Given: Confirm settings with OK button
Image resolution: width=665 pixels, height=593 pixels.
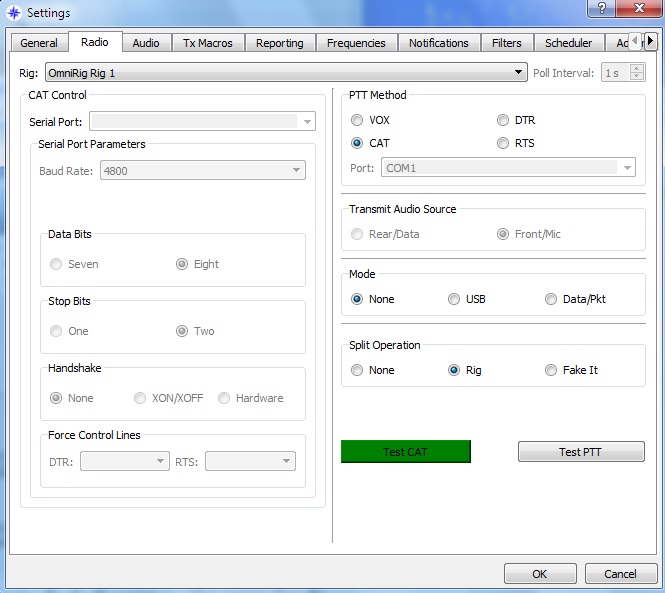Looking at the screenshot, I should coord(540,574).
